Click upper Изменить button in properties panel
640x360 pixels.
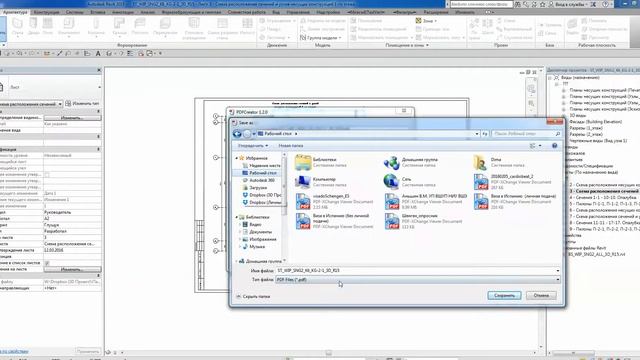[72, 118]
